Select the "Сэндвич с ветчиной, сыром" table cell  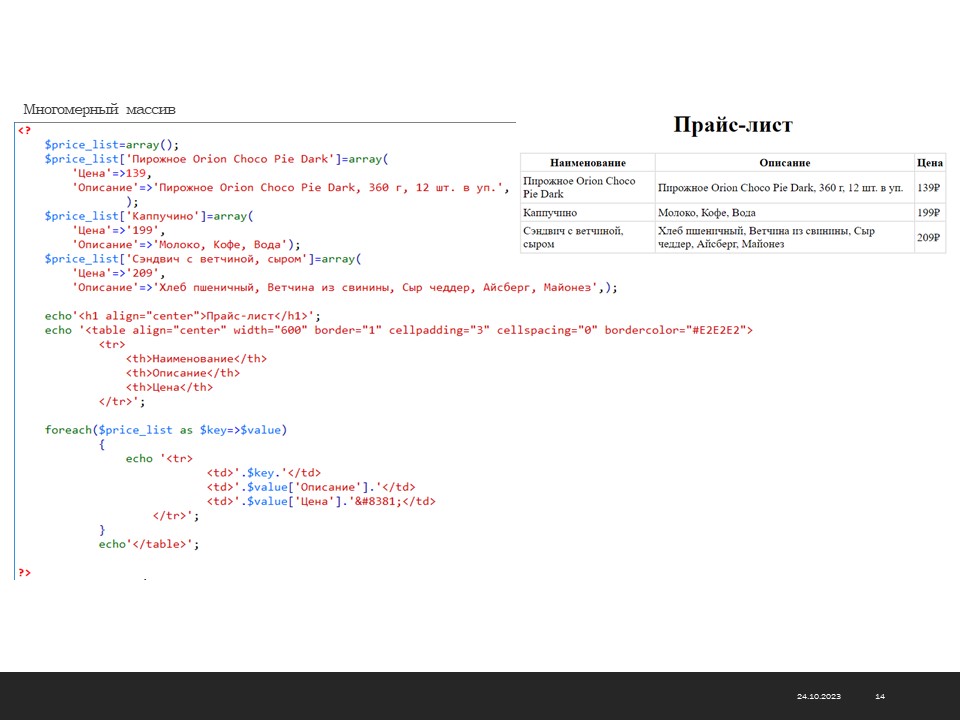[573, 237]
